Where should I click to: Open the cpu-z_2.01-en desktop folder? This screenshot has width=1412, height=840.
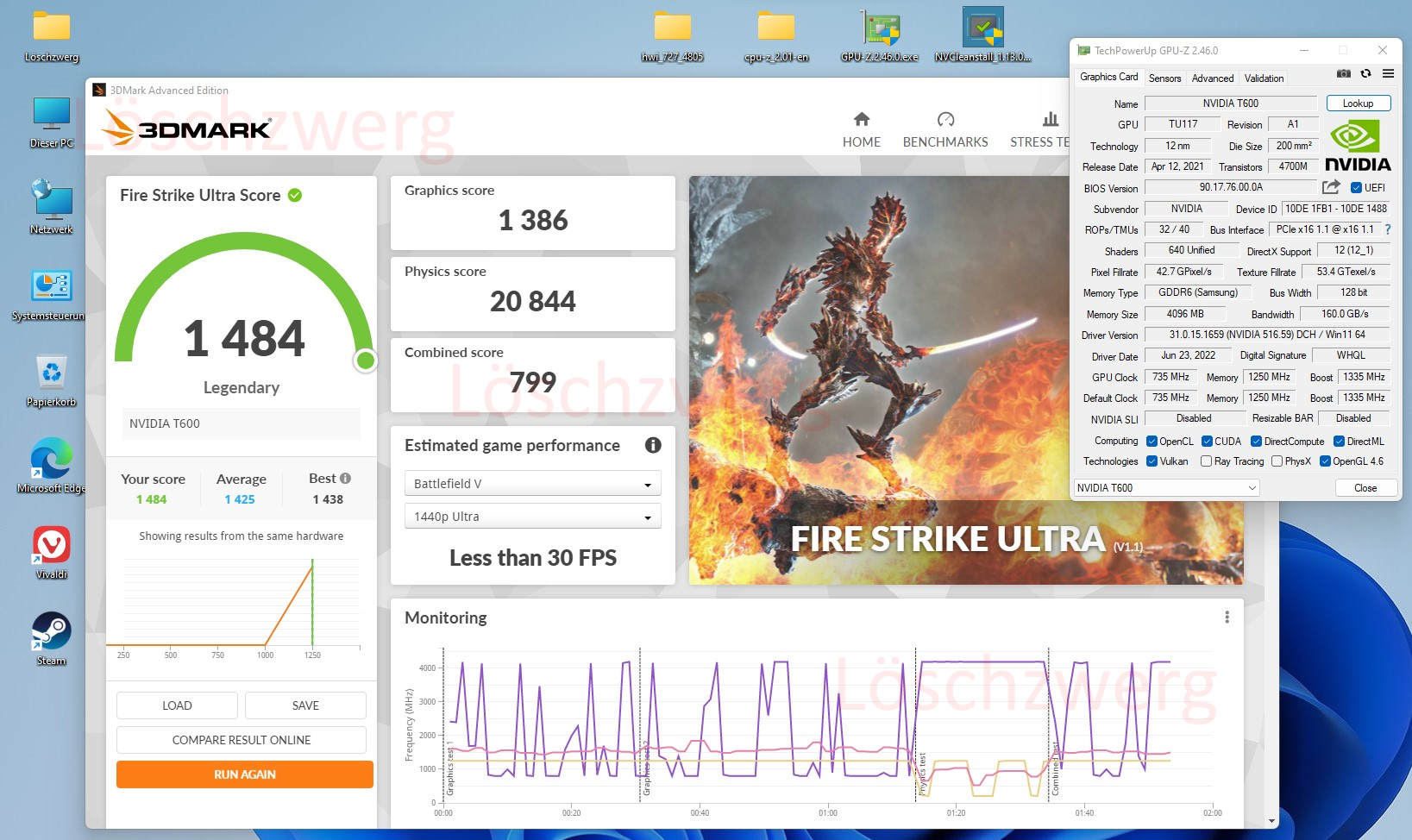click(776, 37)
